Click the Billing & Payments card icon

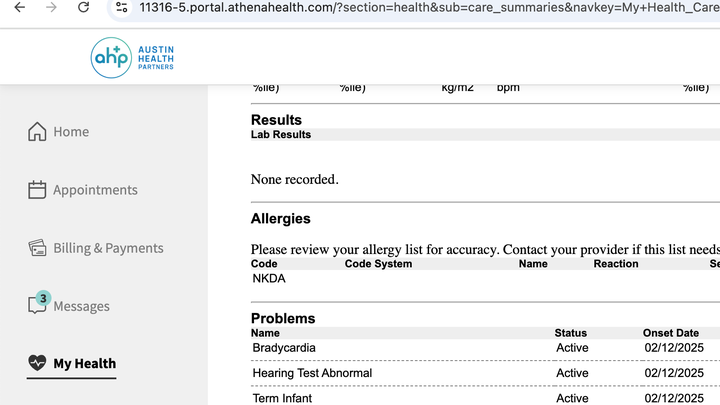37,248
